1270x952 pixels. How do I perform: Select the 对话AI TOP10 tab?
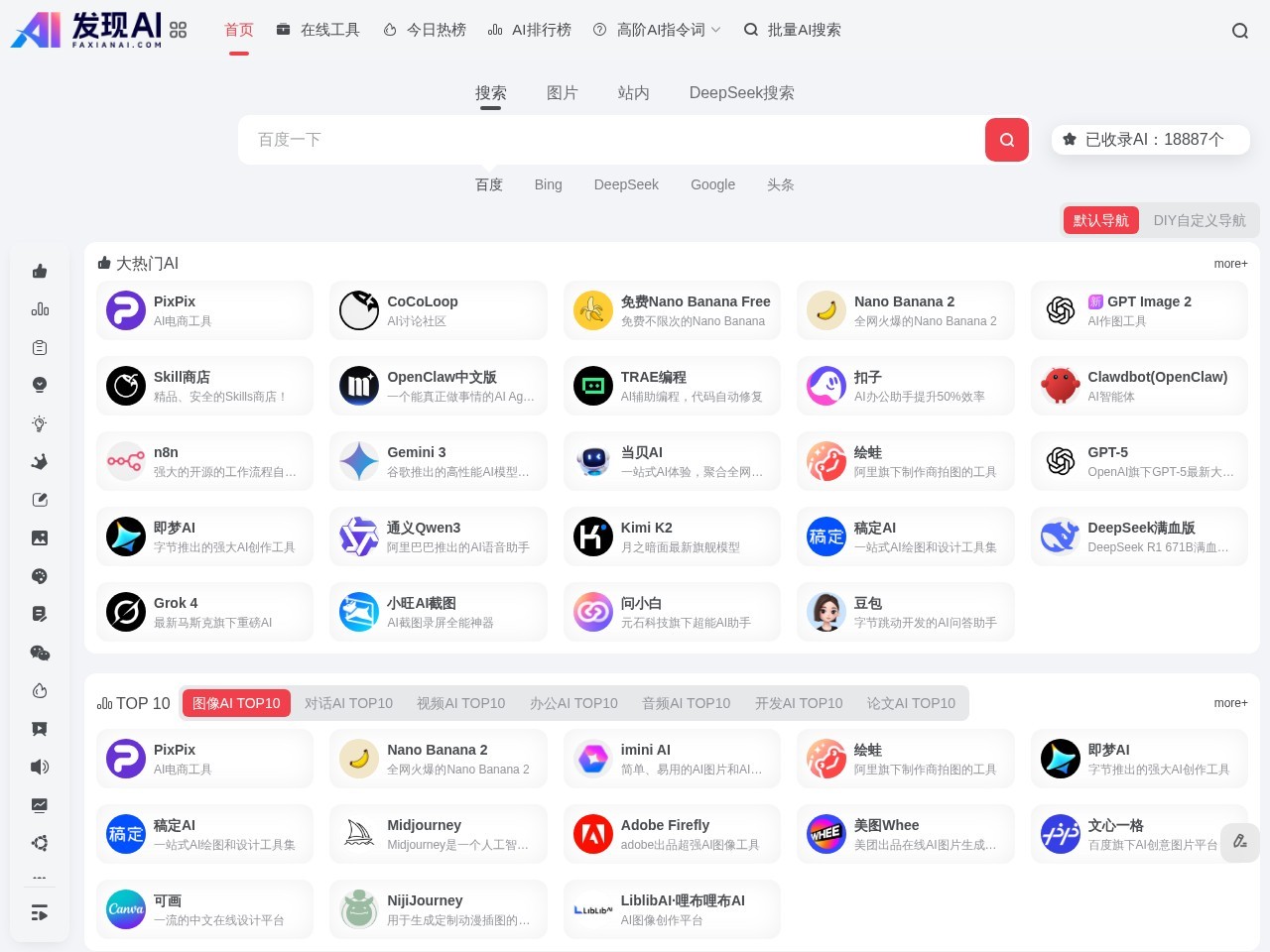point(348,703)
